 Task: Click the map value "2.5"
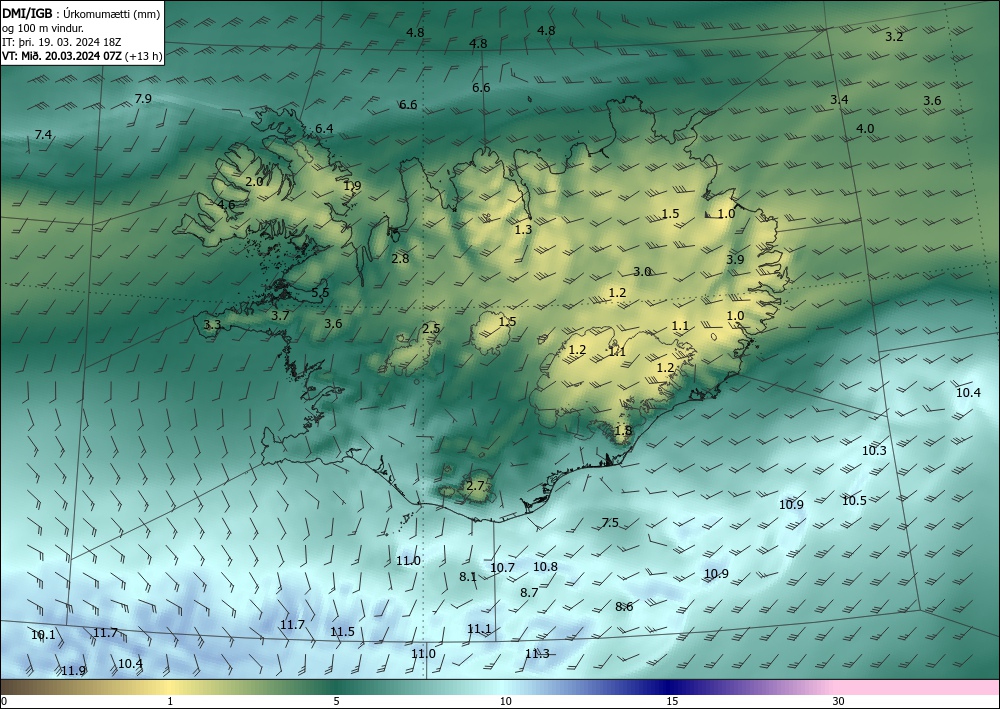431,329
